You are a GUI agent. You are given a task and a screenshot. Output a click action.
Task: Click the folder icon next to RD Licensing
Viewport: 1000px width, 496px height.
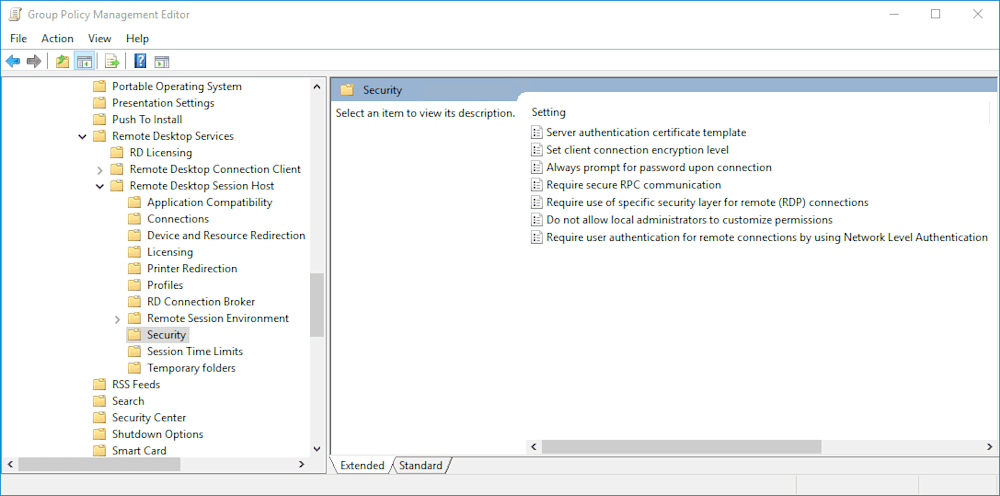click(116, 152)
